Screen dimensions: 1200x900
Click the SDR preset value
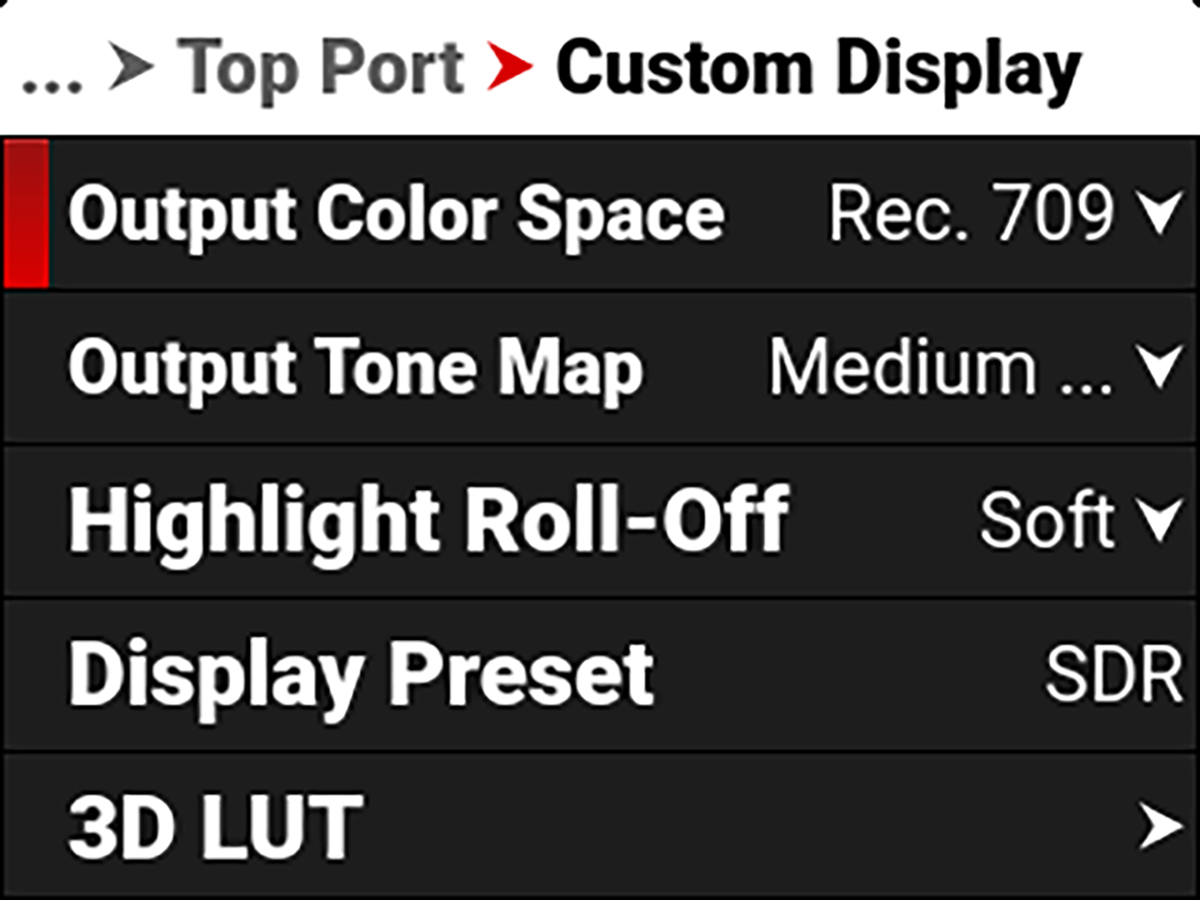point(1113,675)
